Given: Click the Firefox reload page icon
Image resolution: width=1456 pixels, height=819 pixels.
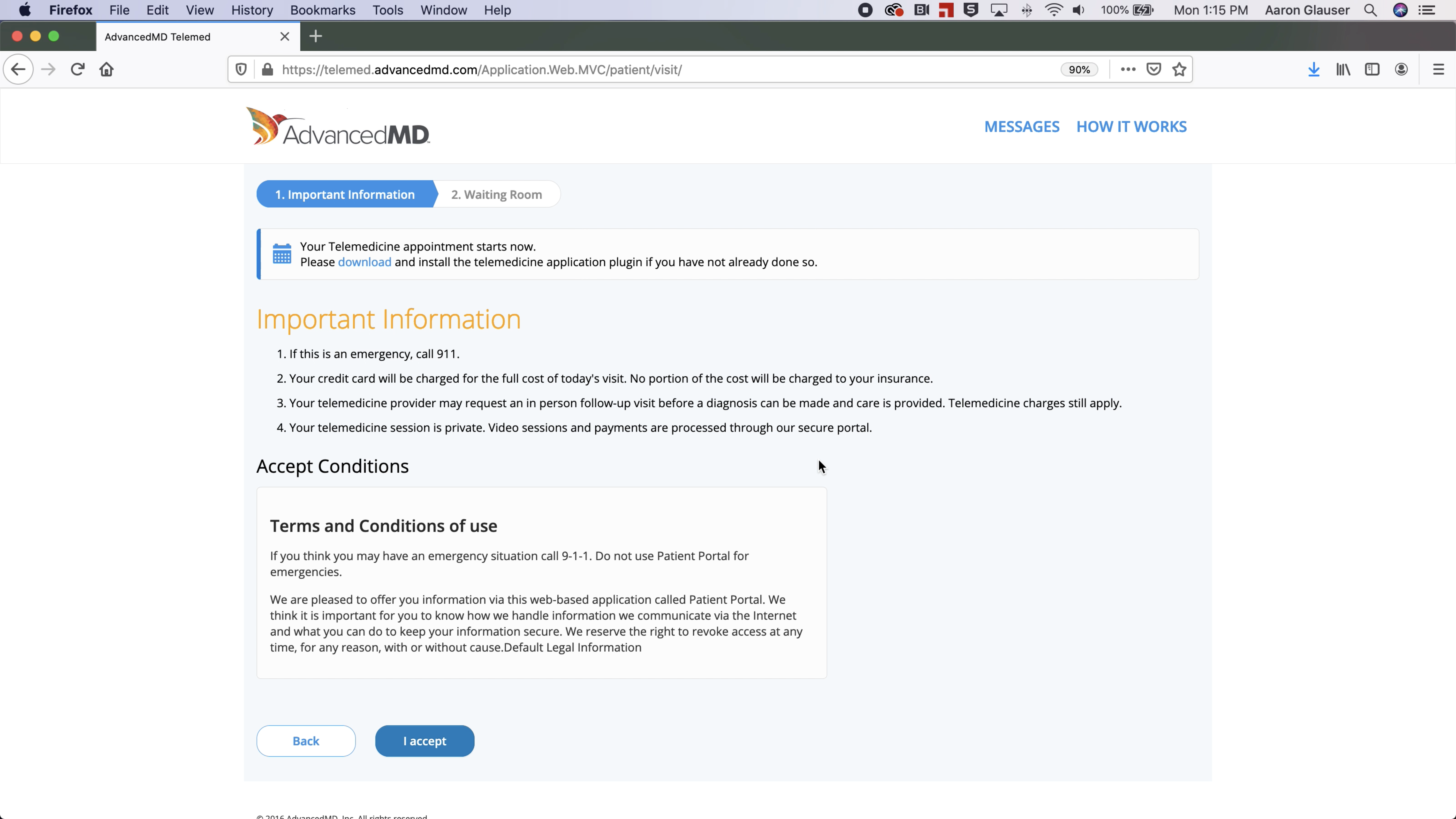Looking at the screenshot, I should [x=77, y=69].
